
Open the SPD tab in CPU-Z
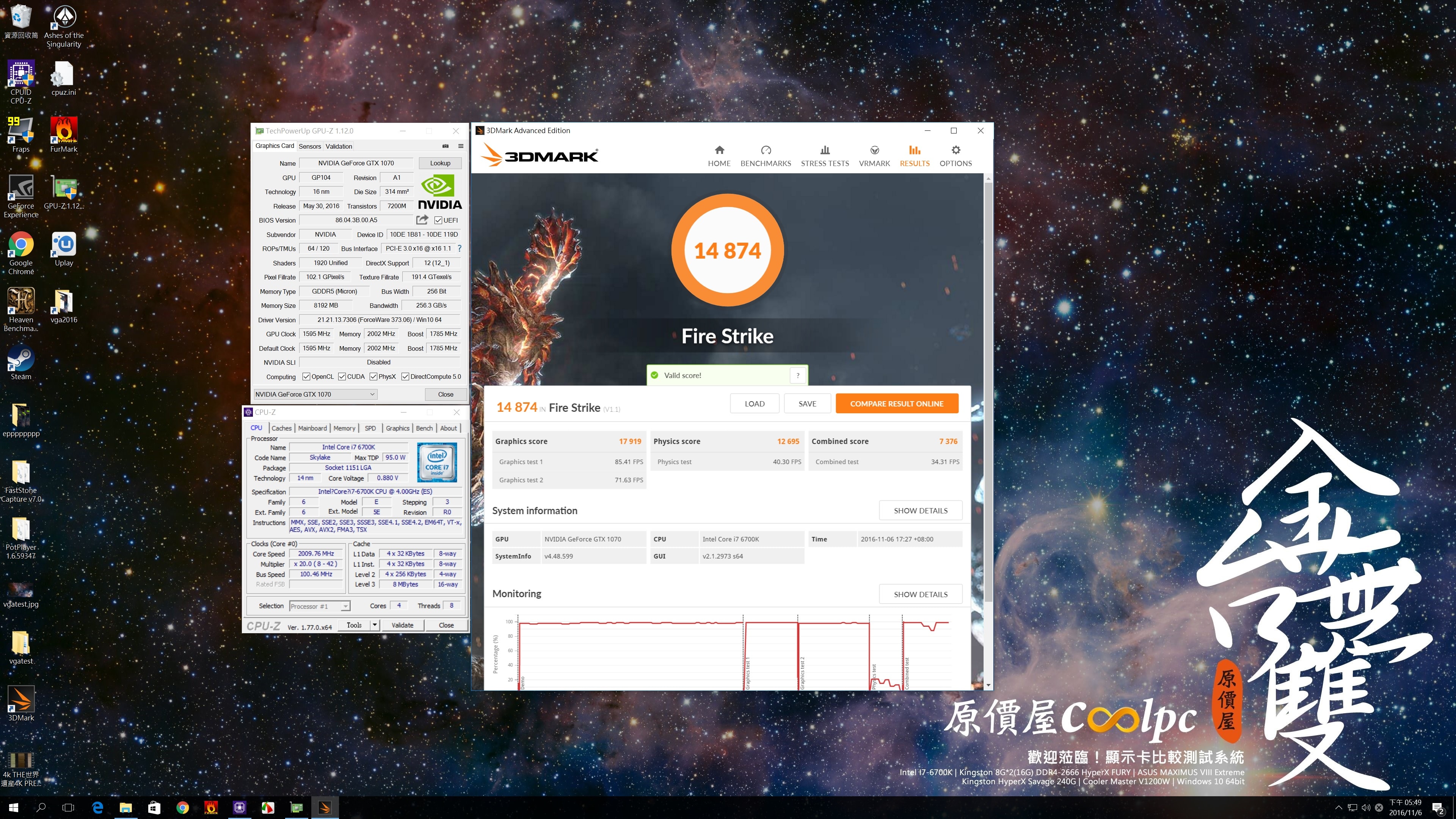pos(370,428)
